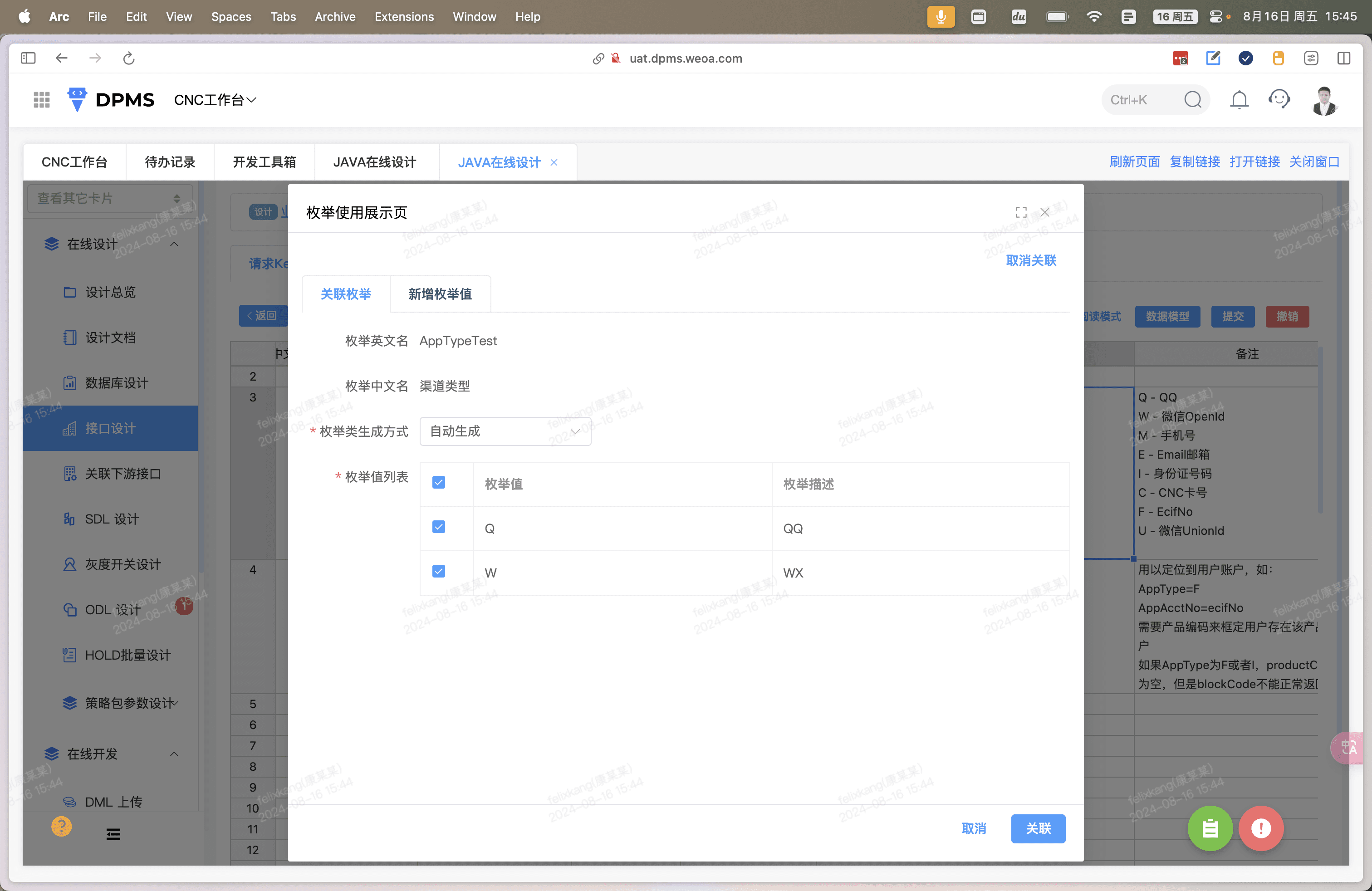Click the DPMS logo
This screenshot has height=891, width=1372.
pos(111,100)
